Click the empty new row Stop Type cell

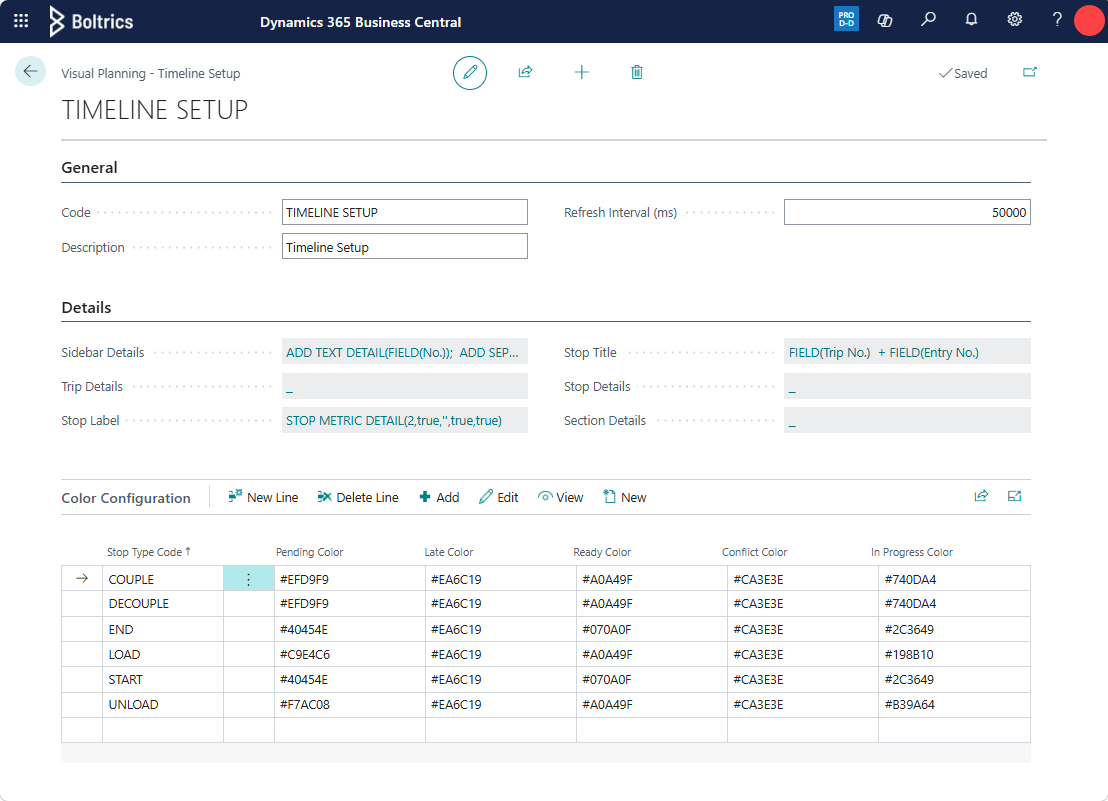[x=163, y=730]
